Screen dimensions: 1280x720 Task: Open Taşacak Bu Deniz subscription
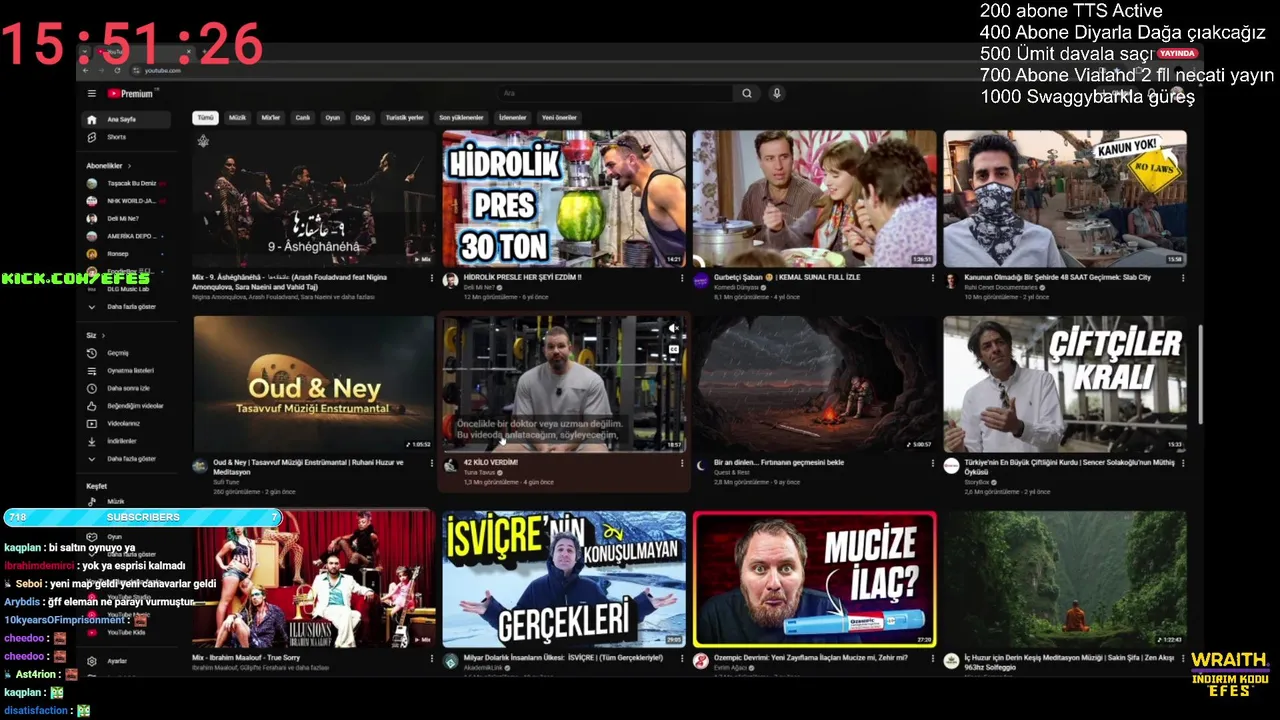[x=125, y=184]
